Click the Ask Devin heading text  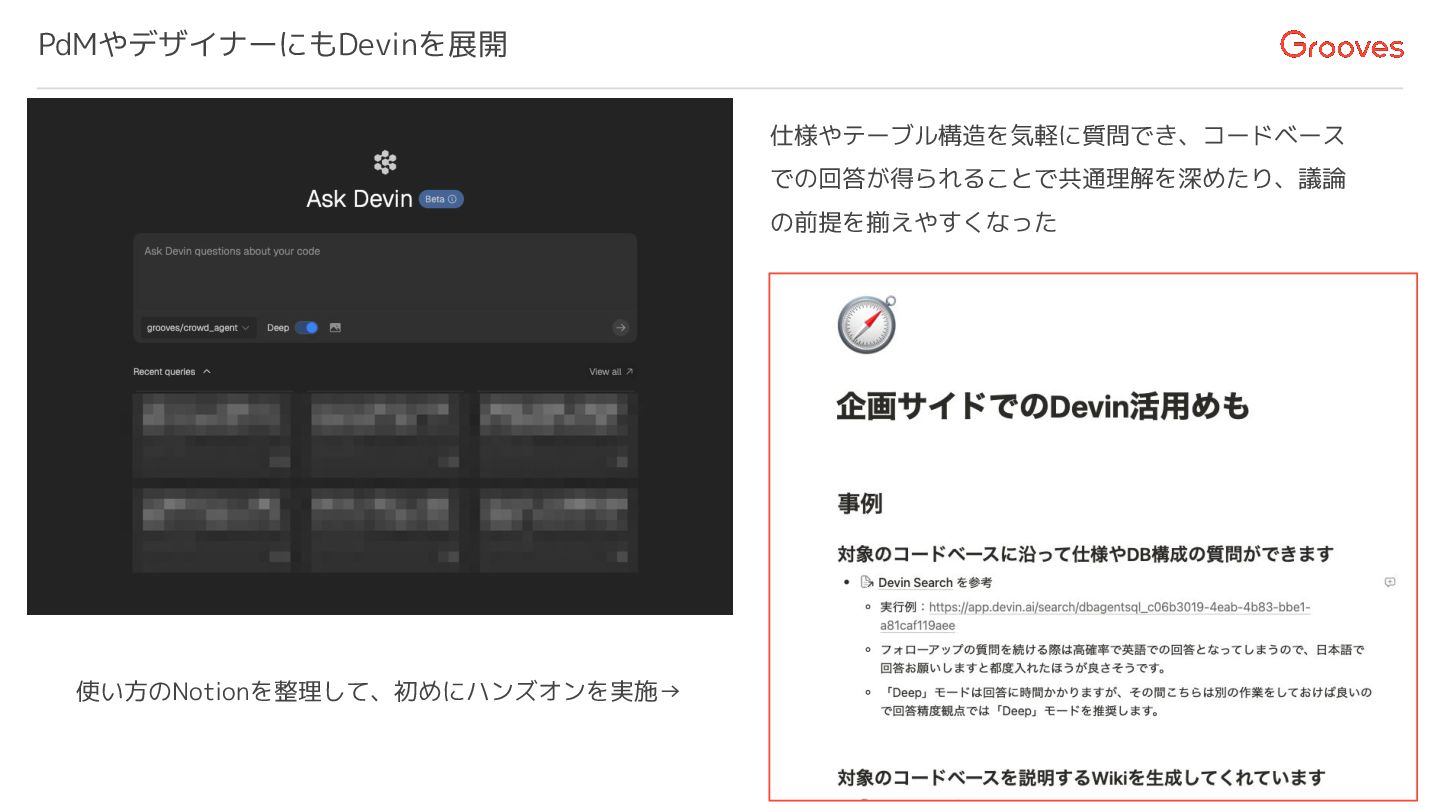359,199
